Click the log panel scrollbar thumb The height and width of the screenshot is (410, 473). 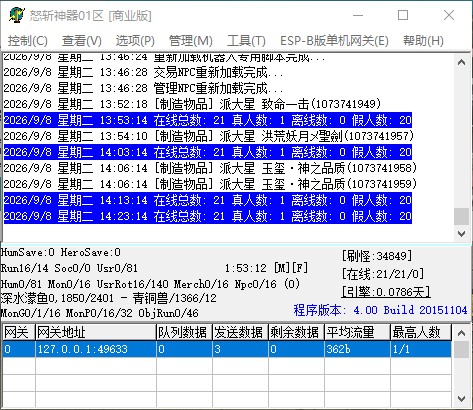(x=461, y=216)
